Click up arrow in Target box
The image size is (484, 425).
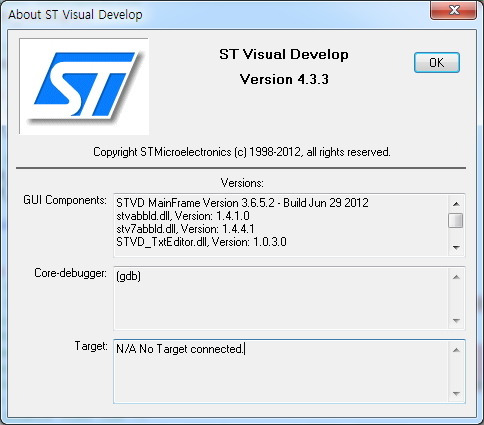(456, 350)
